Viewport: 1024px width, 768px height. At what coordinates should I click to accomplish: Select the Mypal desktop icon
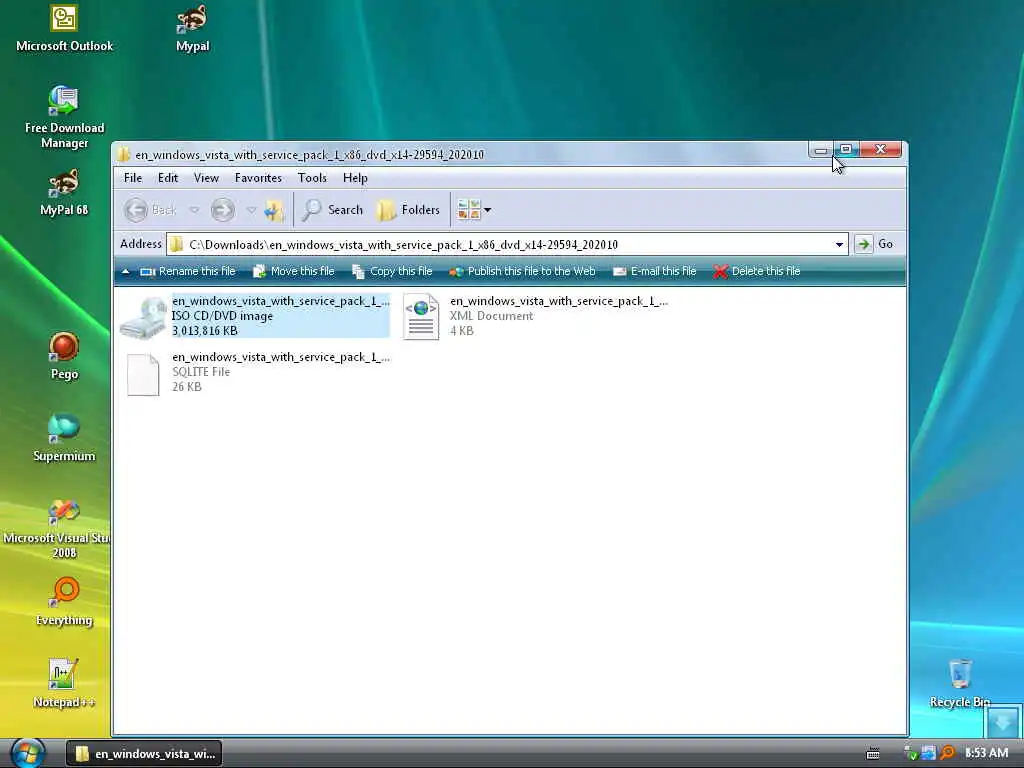click(x=193, y=29)
